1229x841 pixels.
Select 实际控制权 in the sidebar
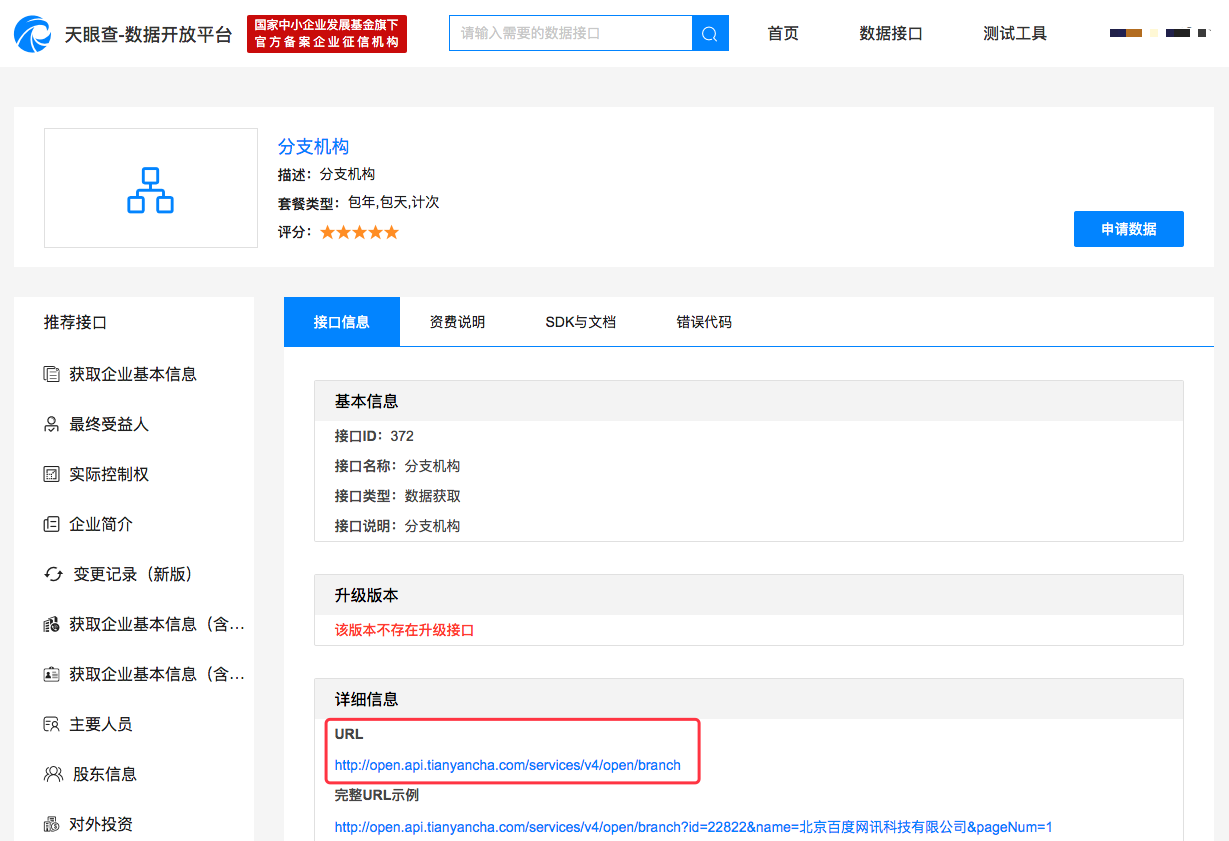pos(109,474)
